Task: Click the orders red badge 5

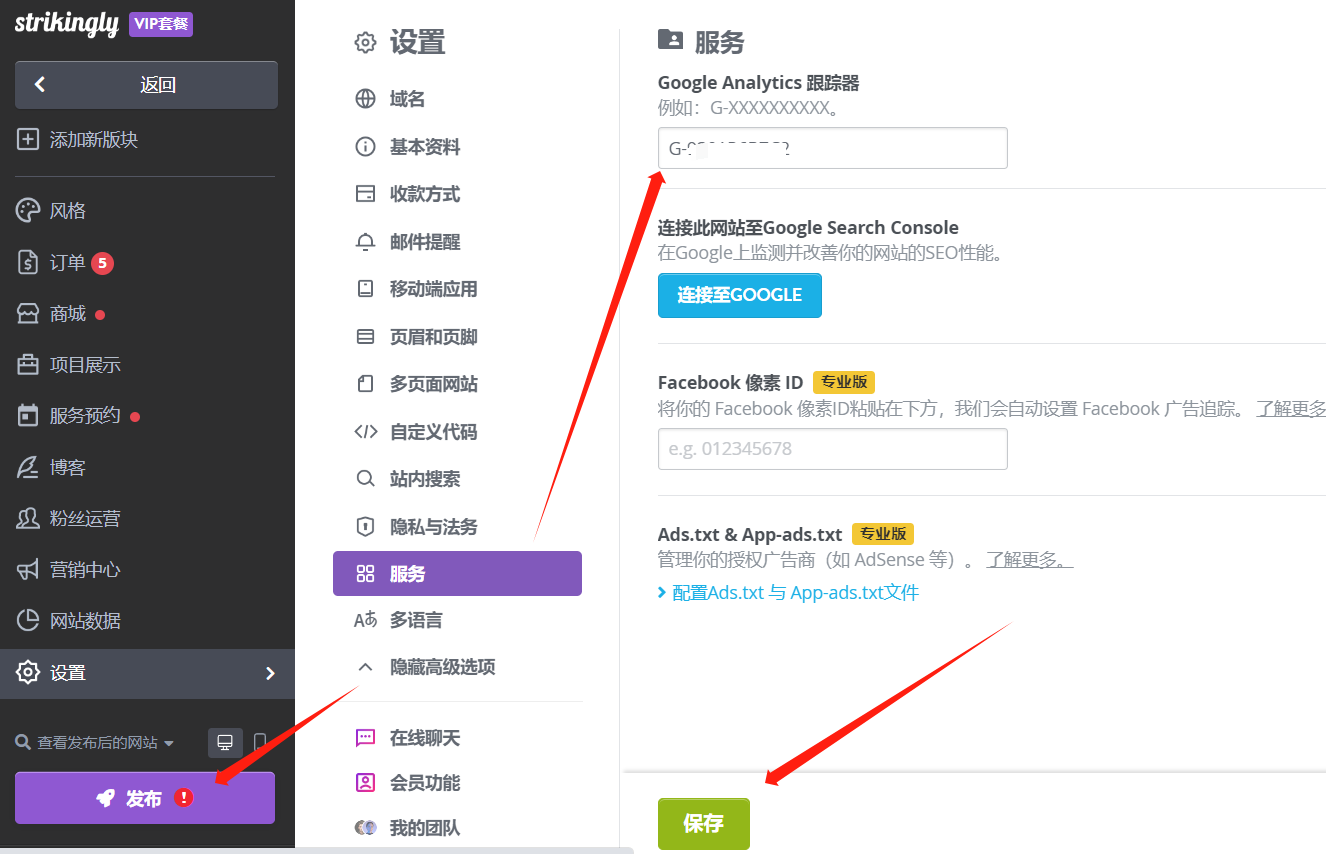Action: point(102,263)
